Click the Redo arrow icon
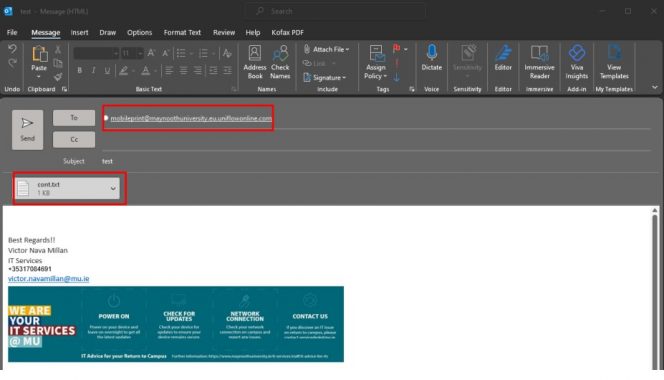This screenshot has height=380, width=664. point(12,64)
